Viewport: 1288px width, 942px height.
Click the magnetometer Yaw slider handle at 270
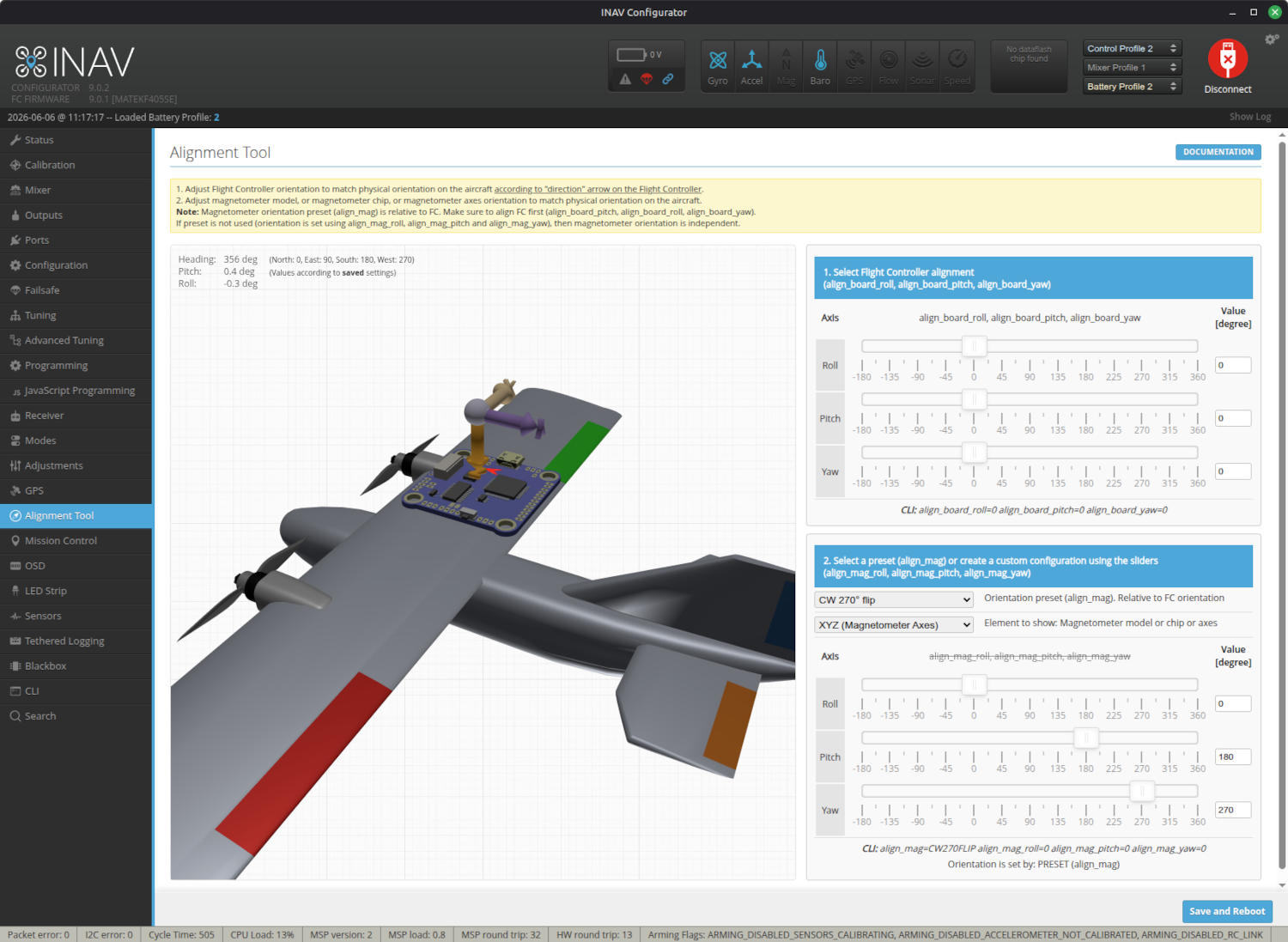tap(1142, 791)
